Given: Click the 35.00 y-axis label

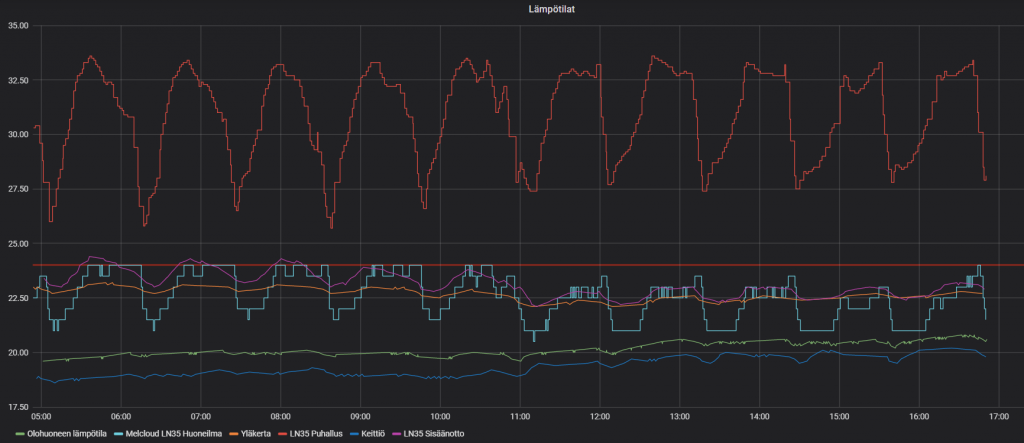Looking at the screenshot, I should coord(17,25).
